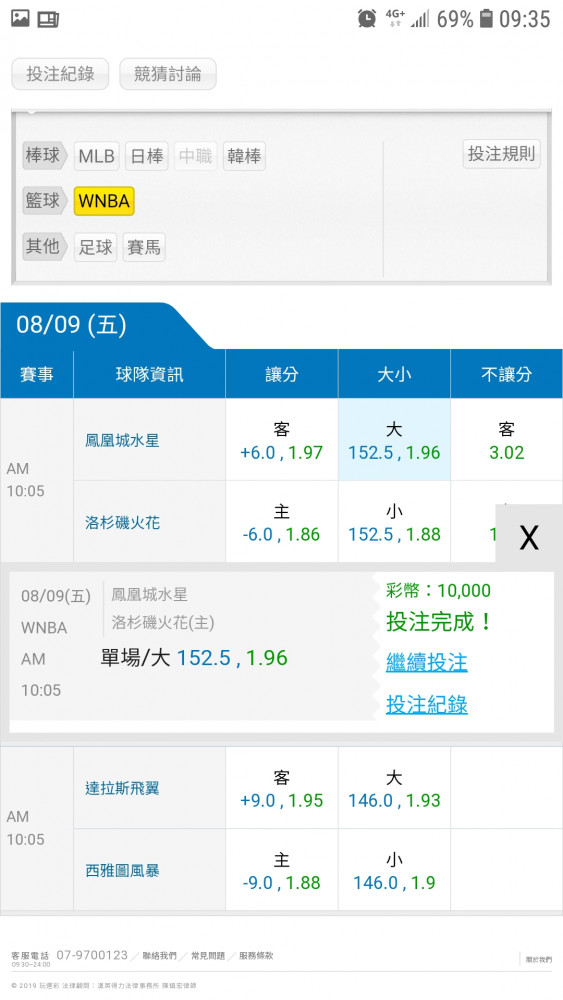Viewport: 563px width, 1000px height.
Task: Select the 日棒 league tab
Action: click(147, 156)
